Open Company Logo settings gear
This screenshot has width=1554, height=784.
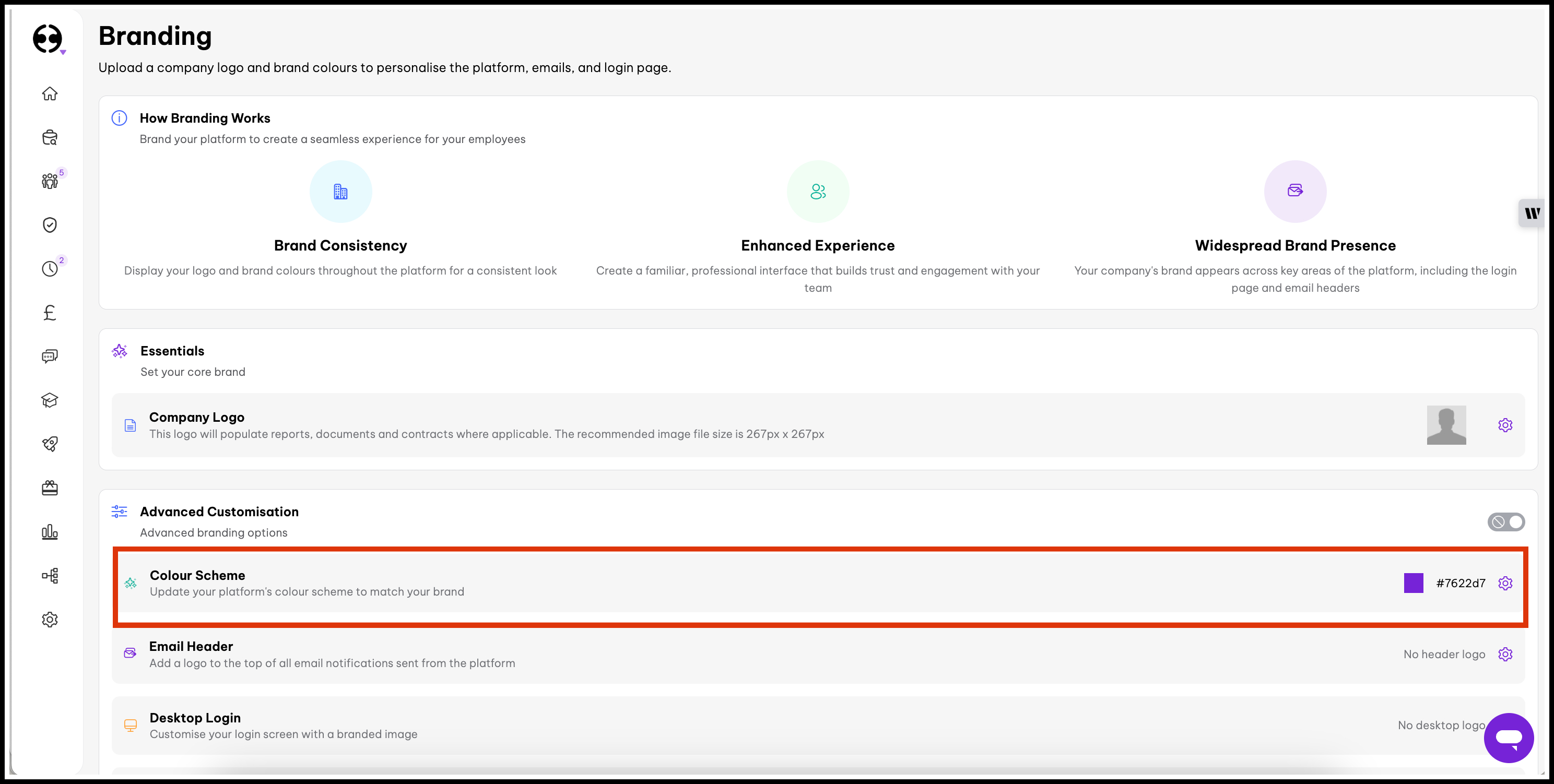coord(1505,425)
